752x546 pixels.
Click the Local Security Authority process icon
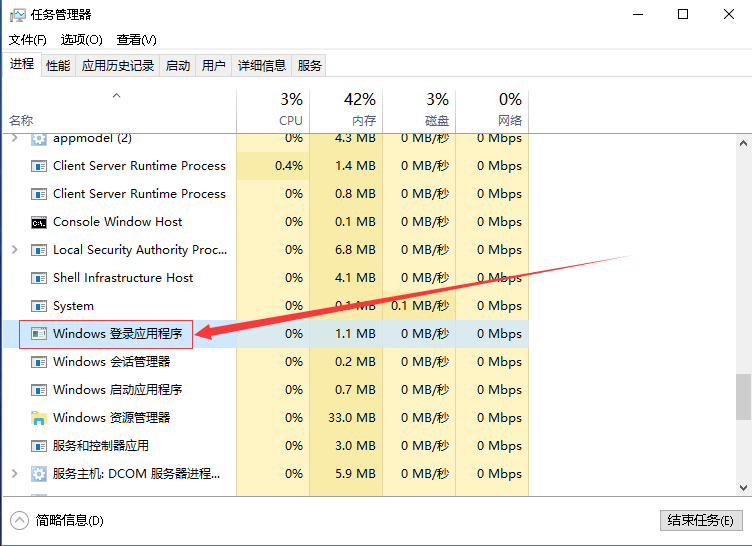pyautogui.click(x=39, y=250)
